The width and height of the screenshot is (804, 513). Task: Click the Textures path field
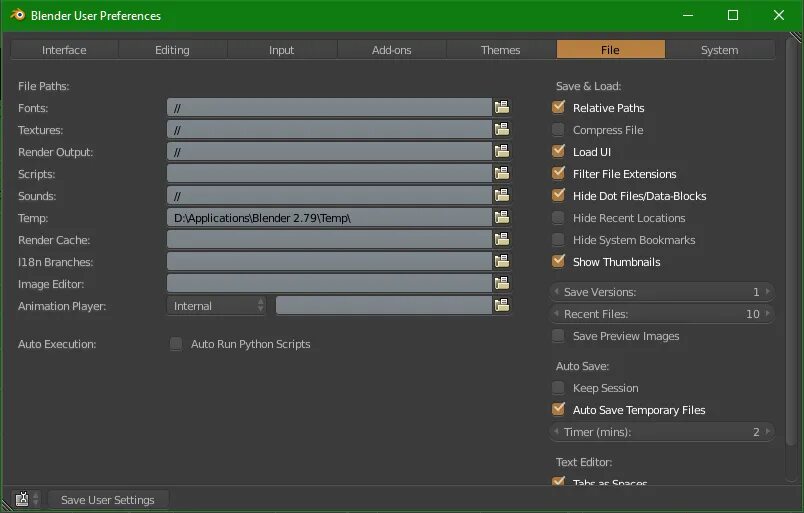coord(329,130)
